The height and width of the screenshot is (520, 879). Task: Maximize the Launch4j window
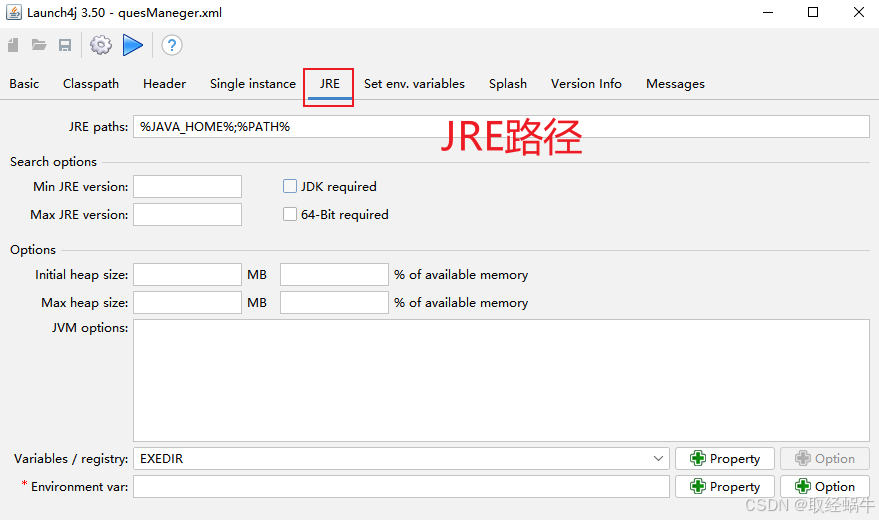click(813, 12)
